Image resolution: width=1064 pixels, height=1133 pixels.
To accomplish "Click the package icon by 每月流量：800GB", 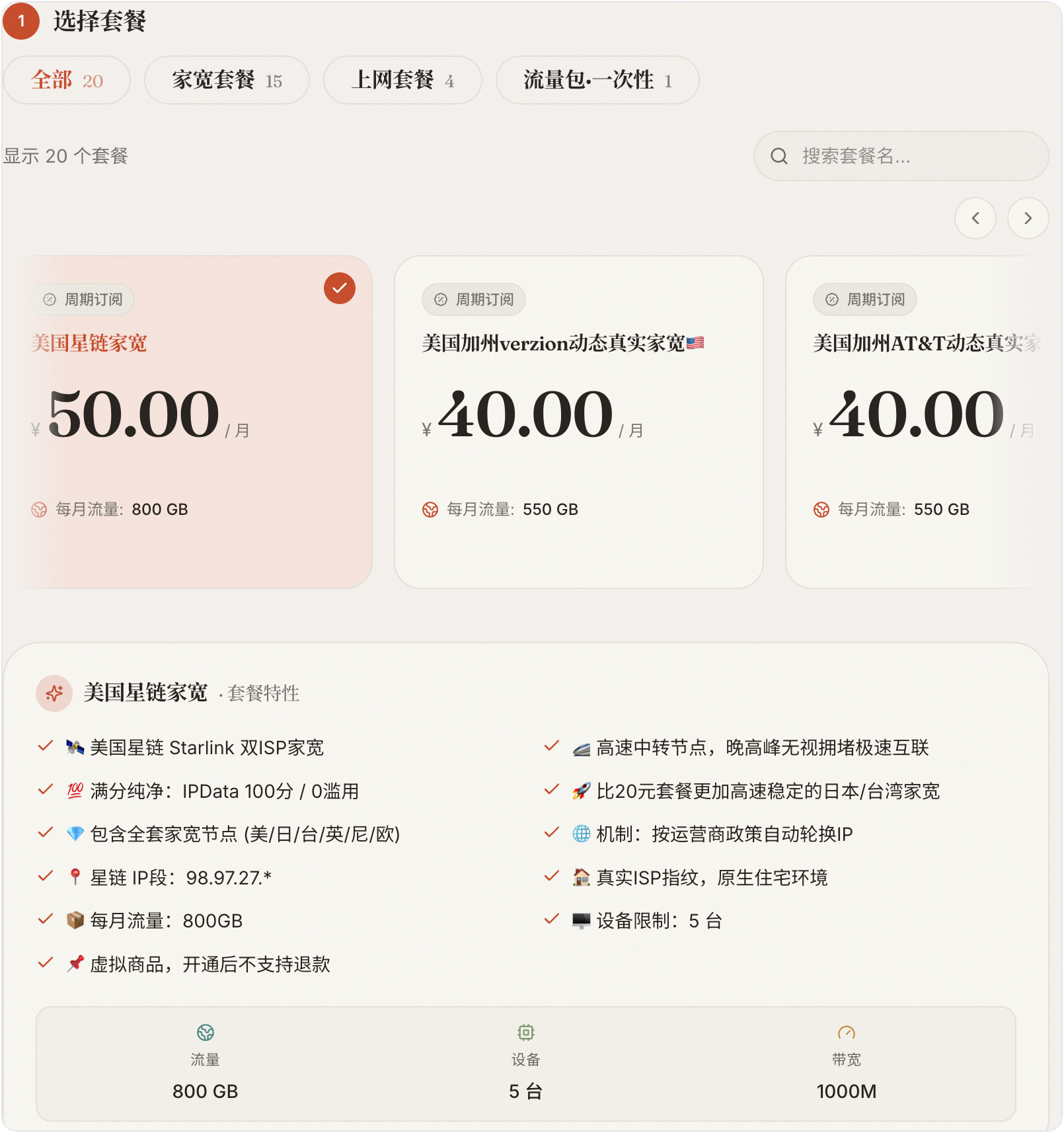I will (x=75, y=921).
